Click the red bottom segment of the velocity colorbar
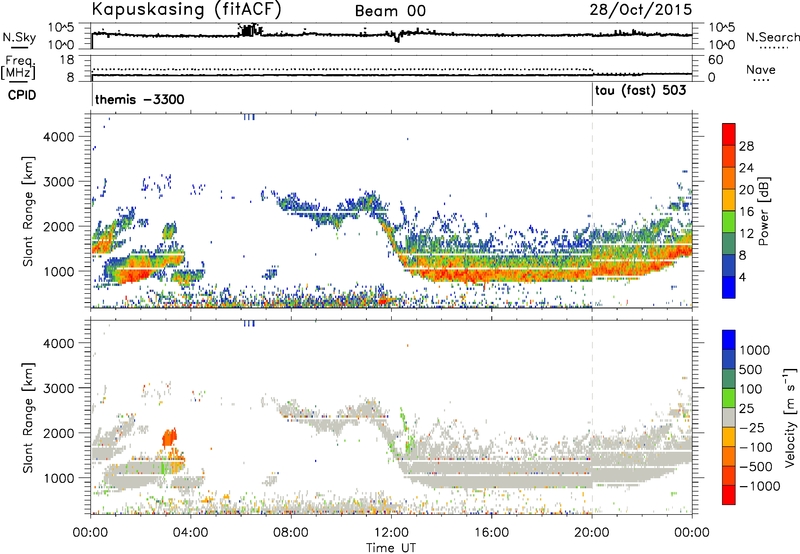Image resolution: width=800 pixels, height=554 pixels. [729, 495]
